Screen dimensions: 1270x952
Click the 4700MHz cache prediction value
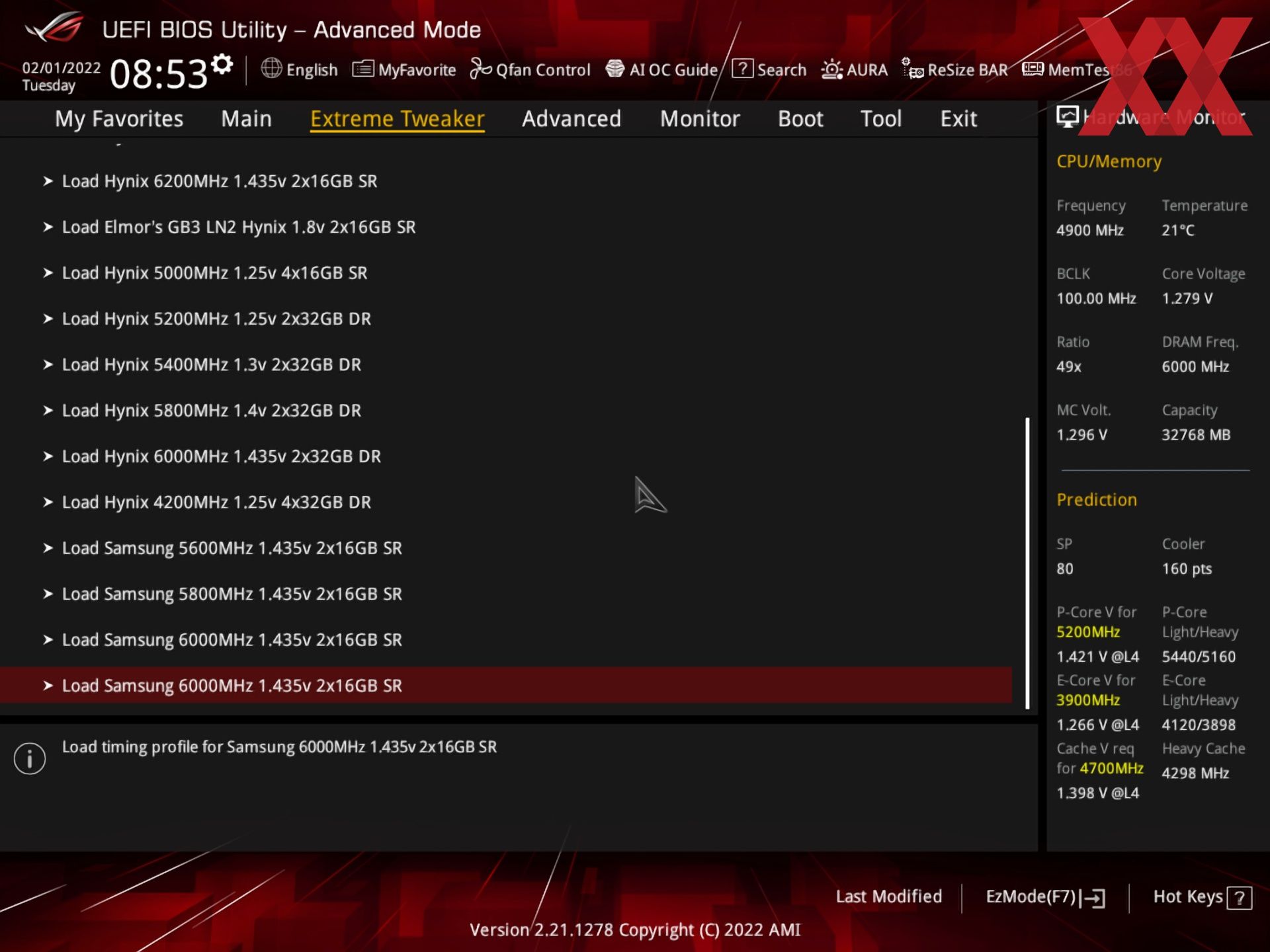click(1111, 768)
